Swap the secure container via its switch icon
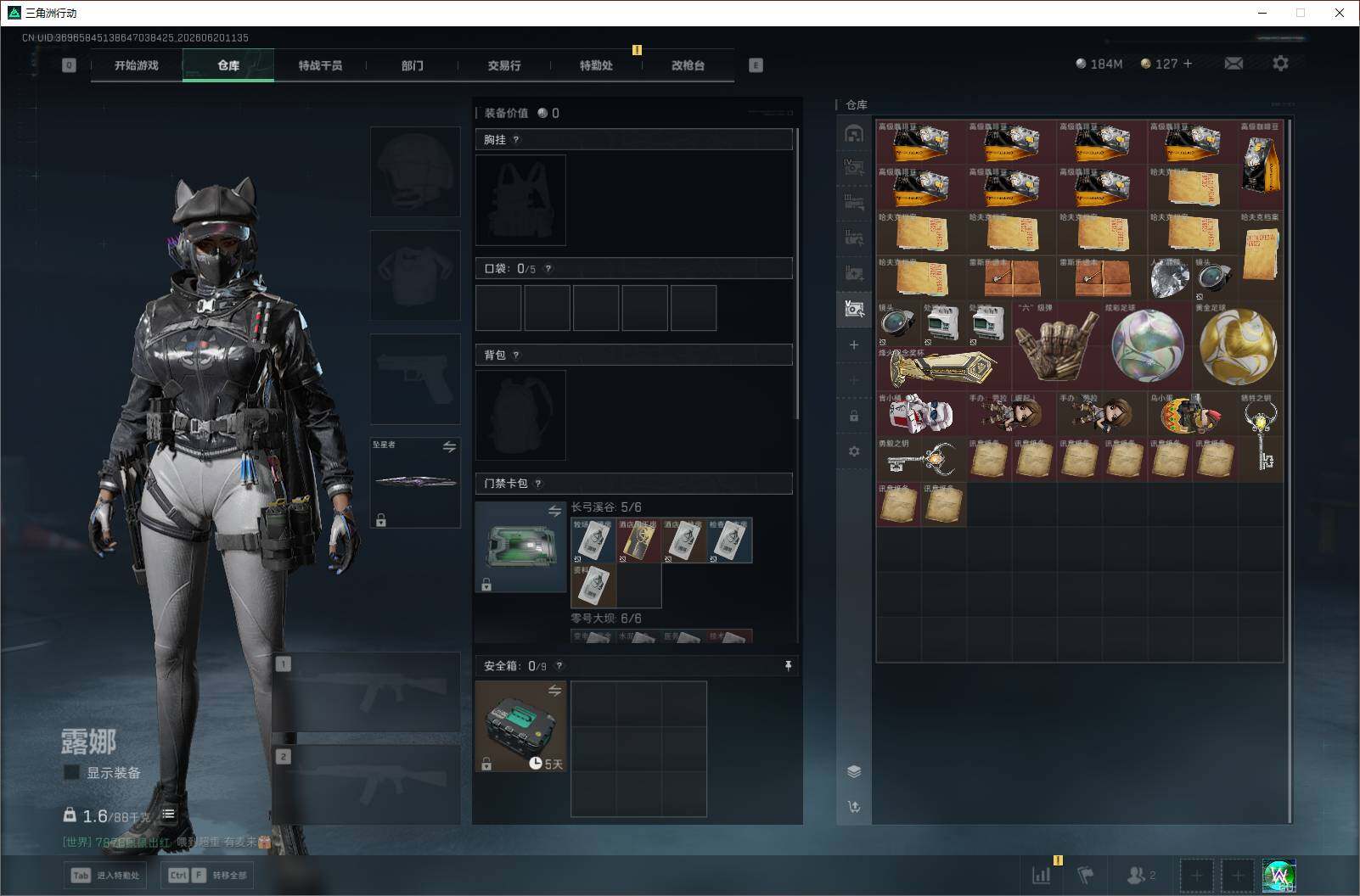1360x896 pixels. (554, 692)
